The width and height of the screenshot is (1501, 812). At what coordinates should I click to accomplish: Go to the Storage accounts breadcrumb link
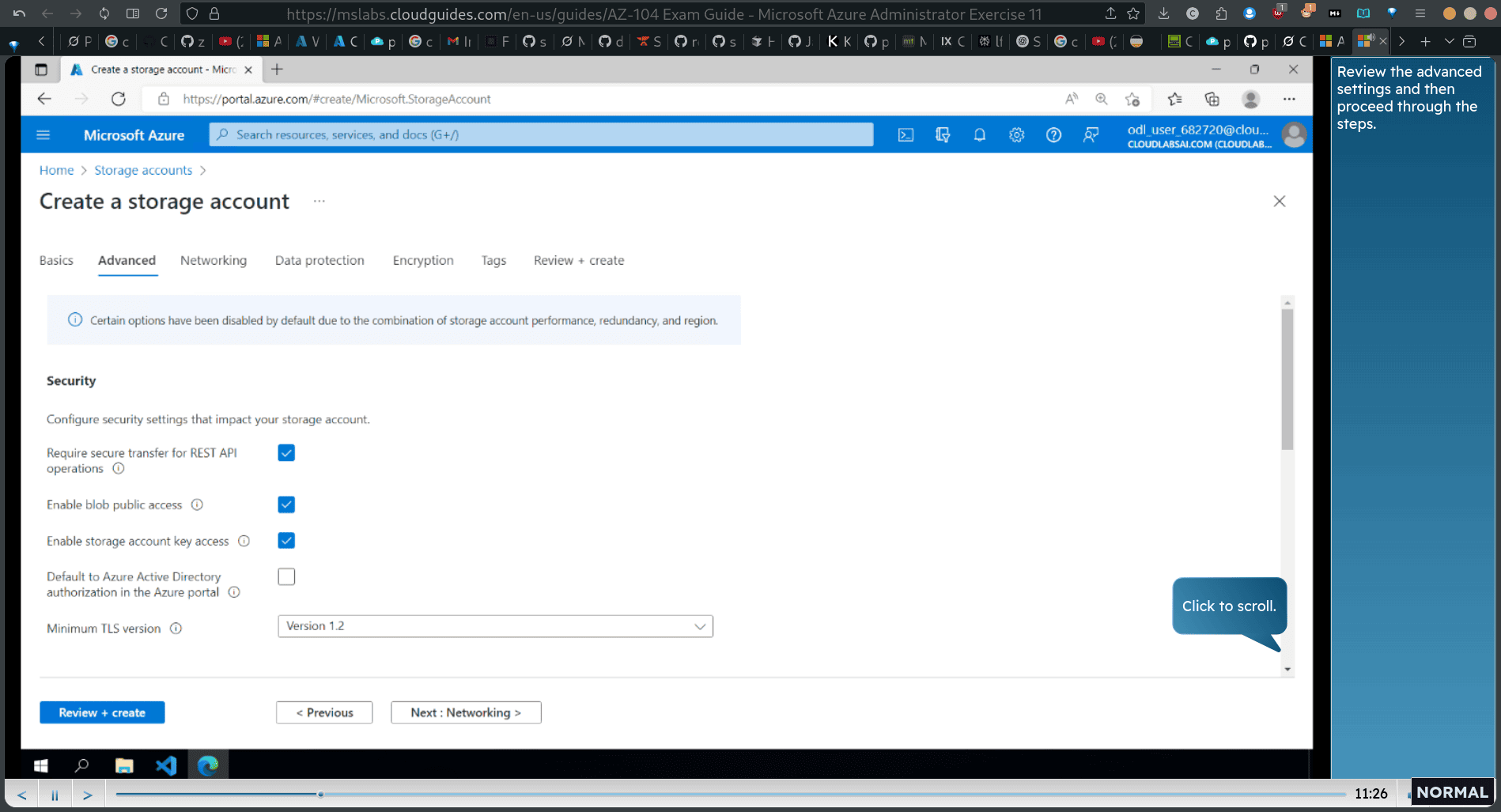[x=143, y=170]
